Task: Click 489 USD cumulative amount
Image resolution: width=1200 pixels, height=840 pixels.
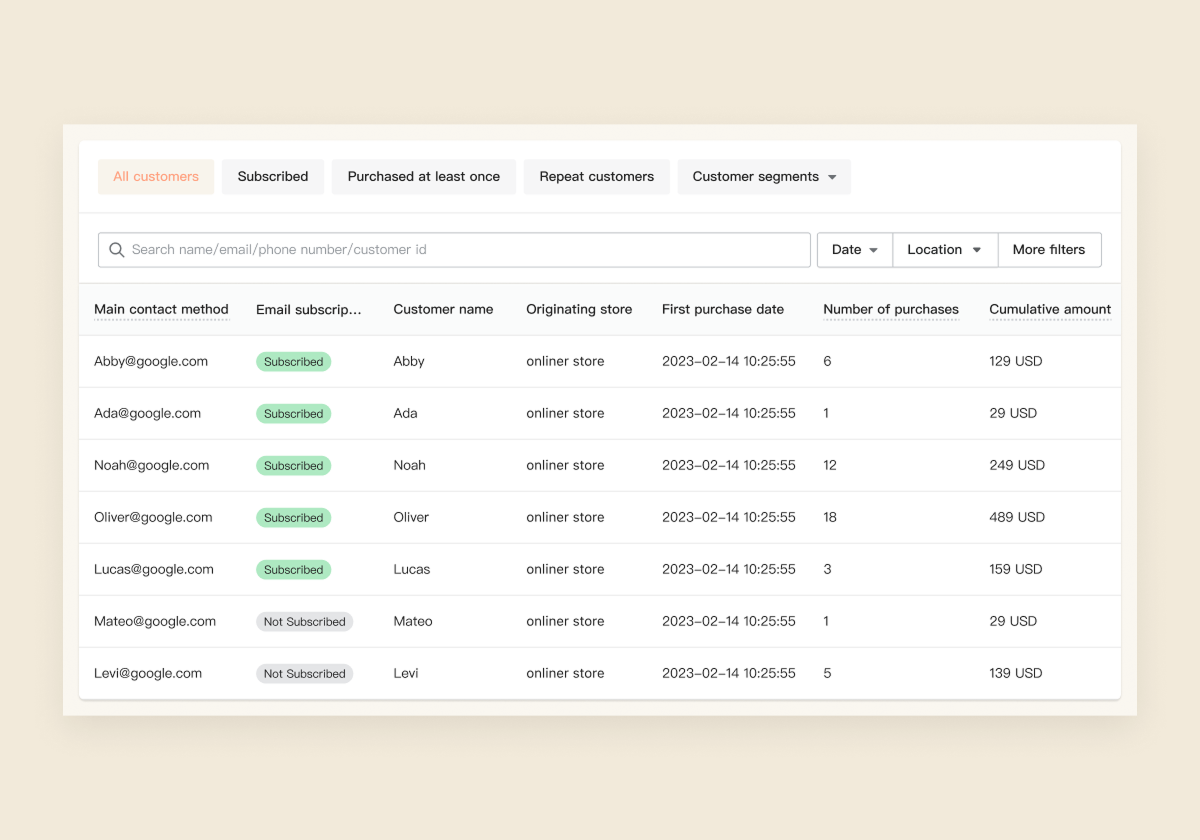Action: click(x=1017, y=518)
